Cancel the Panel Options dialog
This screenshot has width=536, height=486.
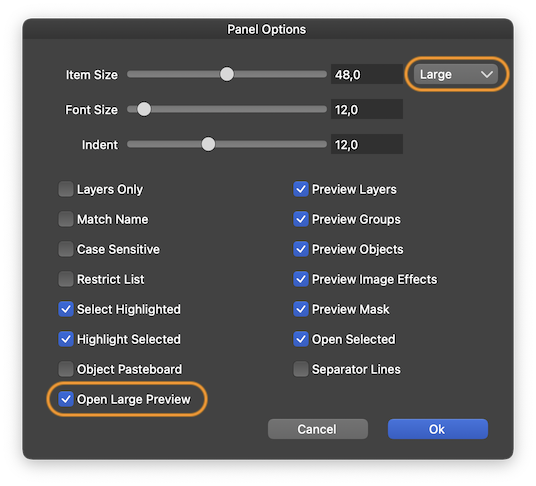coord(318,429)
